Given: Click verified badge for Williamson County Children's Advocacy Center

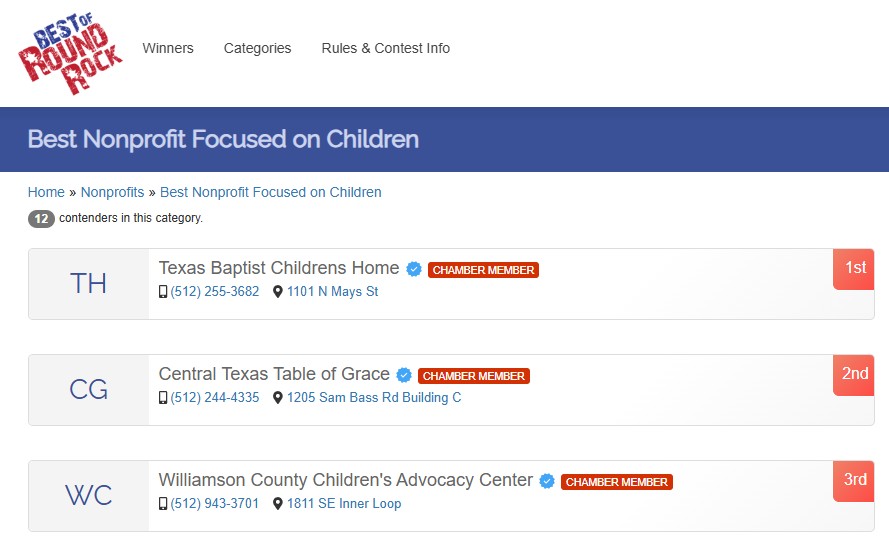Looking at the screenshot, I should tap(547, 481).
